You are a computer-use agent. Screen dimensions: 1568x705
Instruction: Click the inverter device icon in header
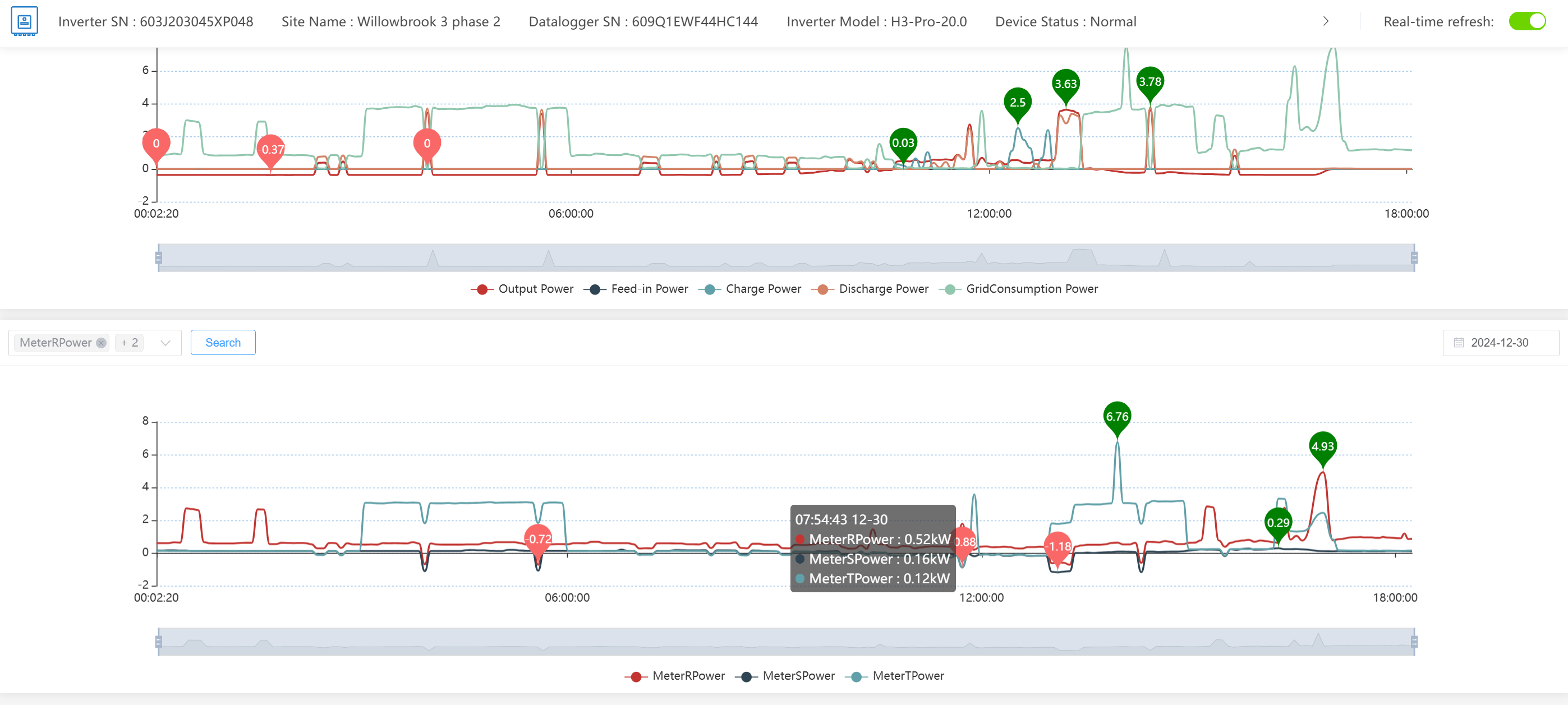[x=24, y=21]
